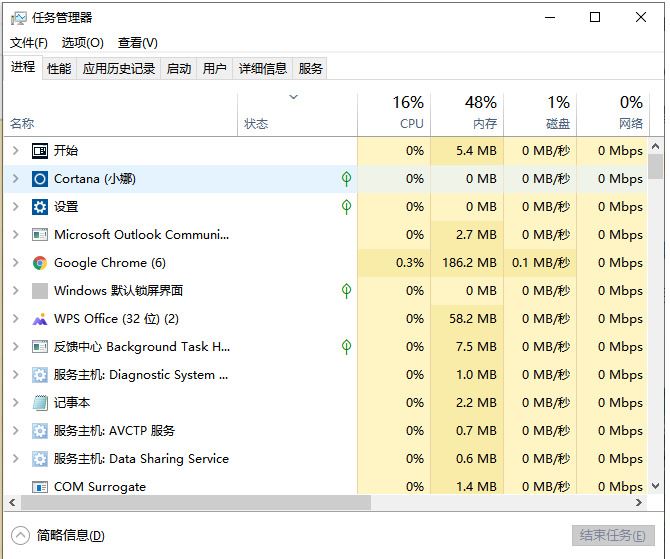Click the 结束任务 button
The width and height of the screenshot is (670, 559).
click(613, 535)
